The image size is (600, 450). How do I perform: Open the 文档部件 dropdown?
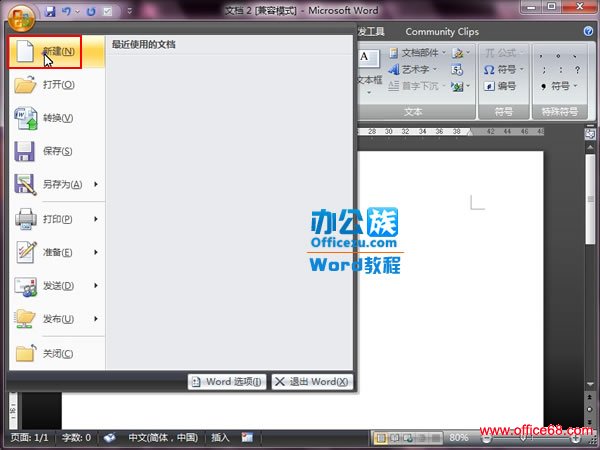(x=417, y=53)
